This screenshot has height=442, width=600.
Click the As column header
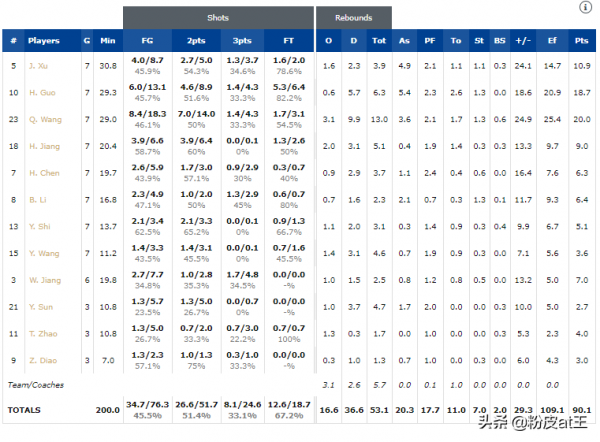404,41
